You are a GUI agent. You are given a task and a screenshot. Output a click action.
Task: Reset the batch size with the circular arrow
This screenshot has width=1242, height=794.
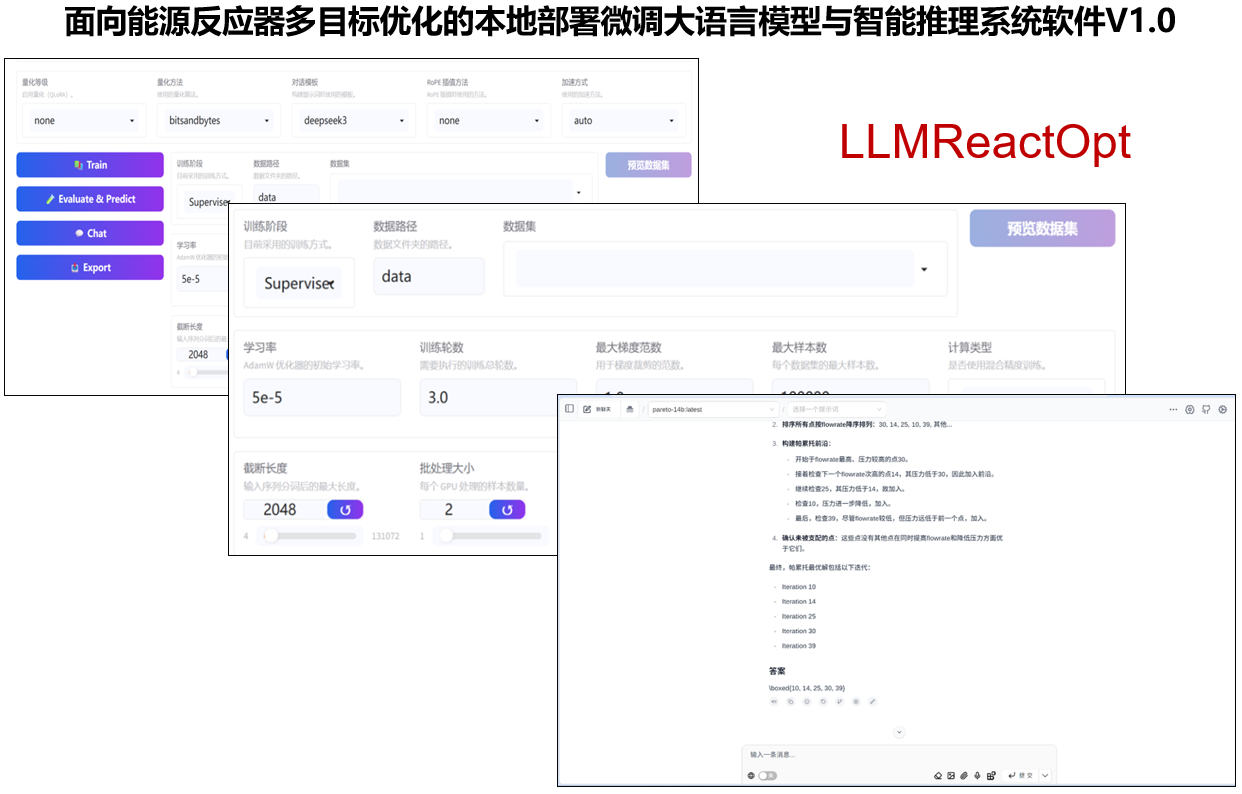(x=505, y=510)
